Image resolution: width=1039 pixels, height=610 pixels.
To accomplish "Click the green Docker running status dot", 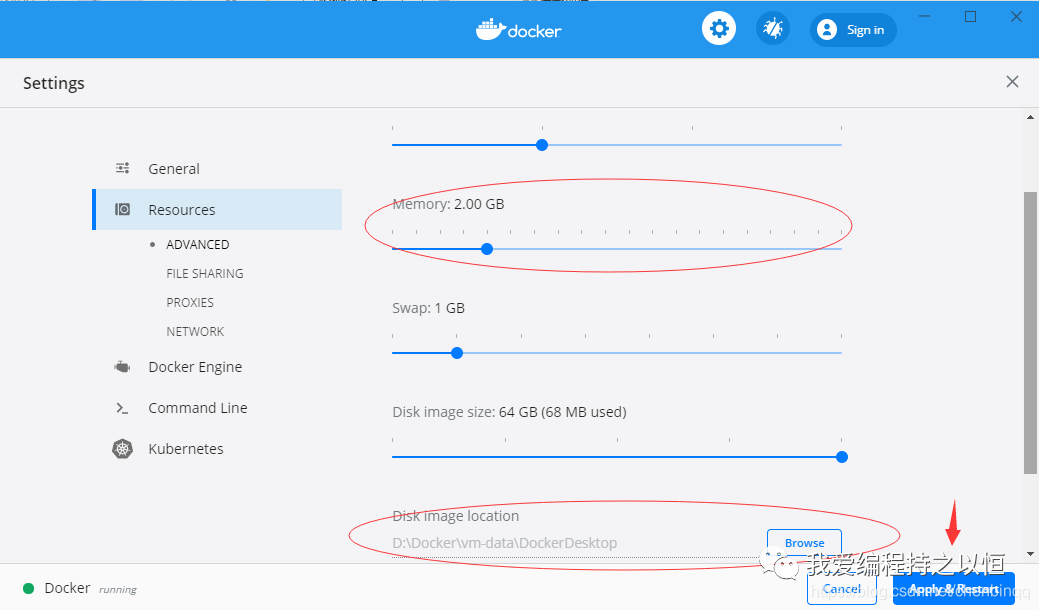I will 28,588.
